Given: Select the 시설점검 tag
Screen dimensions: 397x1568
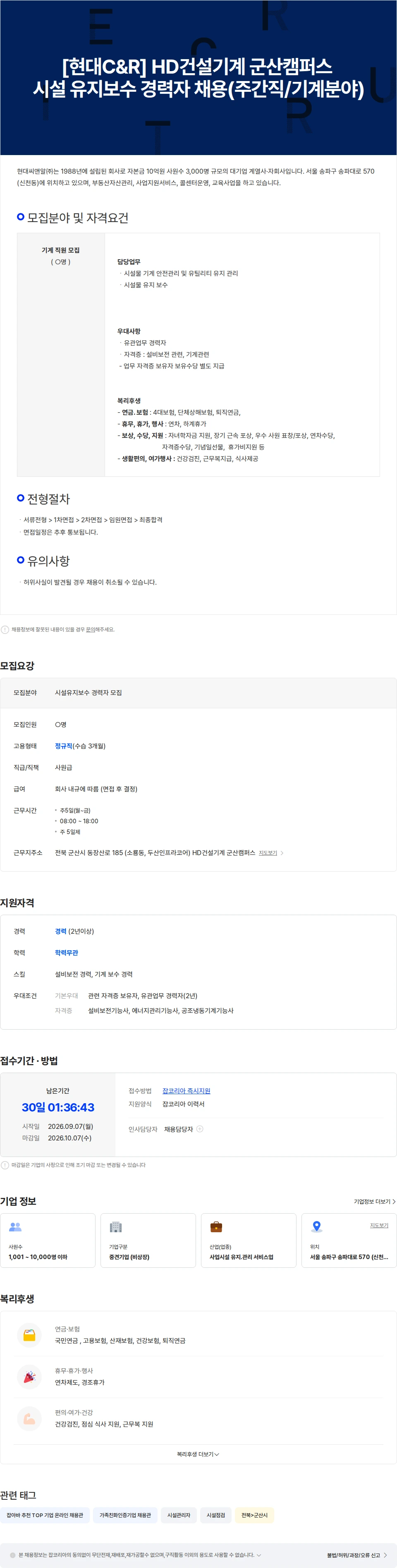Looking at the screenshot, I should coord(215,1515).
